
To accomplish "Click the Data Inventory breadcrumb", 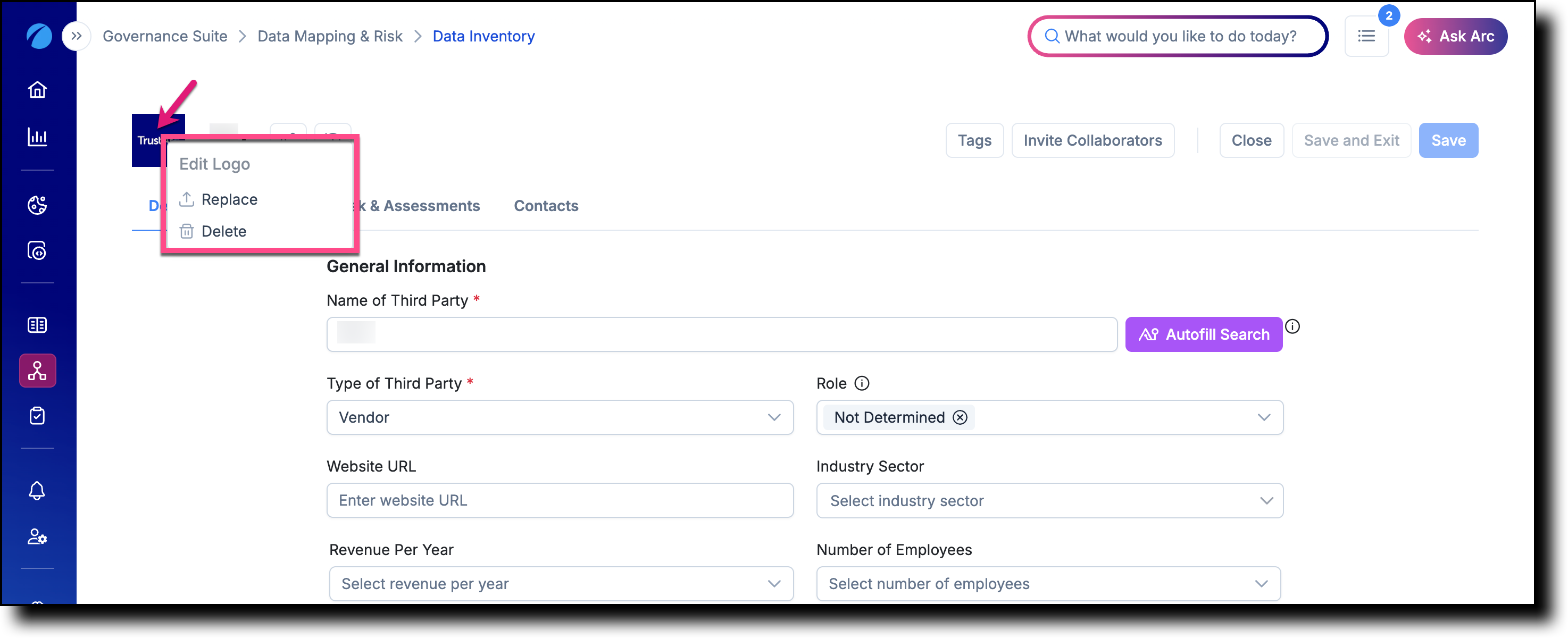I will pyautogui.click(x=483, y=36).
